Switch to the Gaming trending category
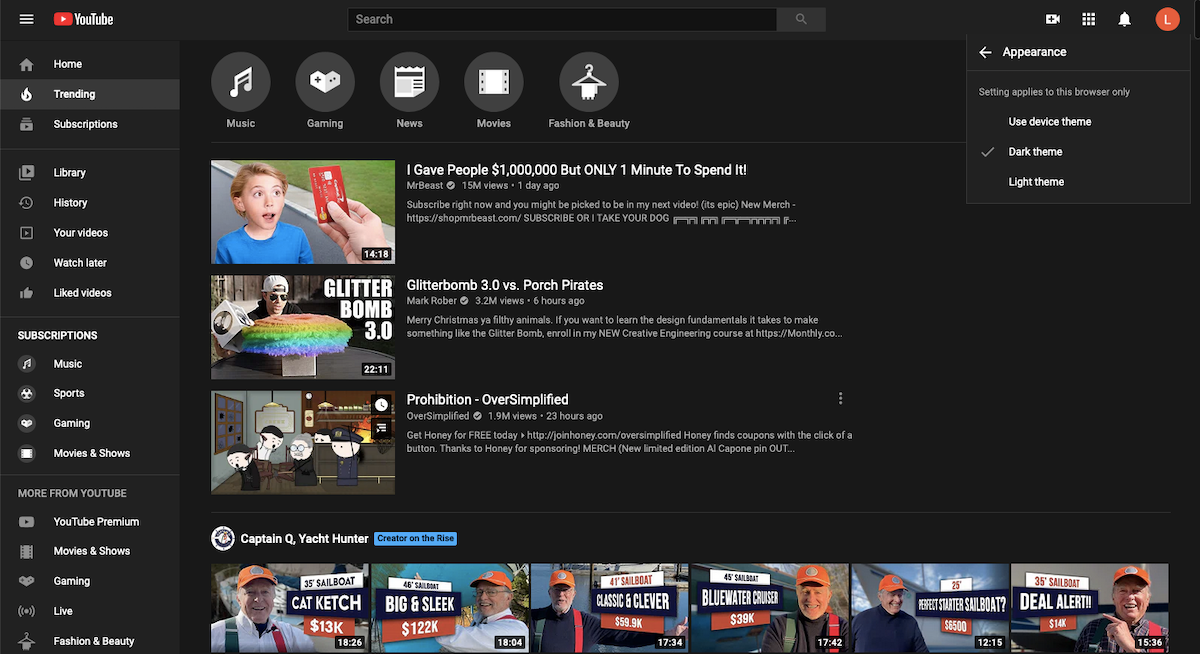The height and width of the screenshot is (654, 1200). pyautogui.click(x=324, y=82)
